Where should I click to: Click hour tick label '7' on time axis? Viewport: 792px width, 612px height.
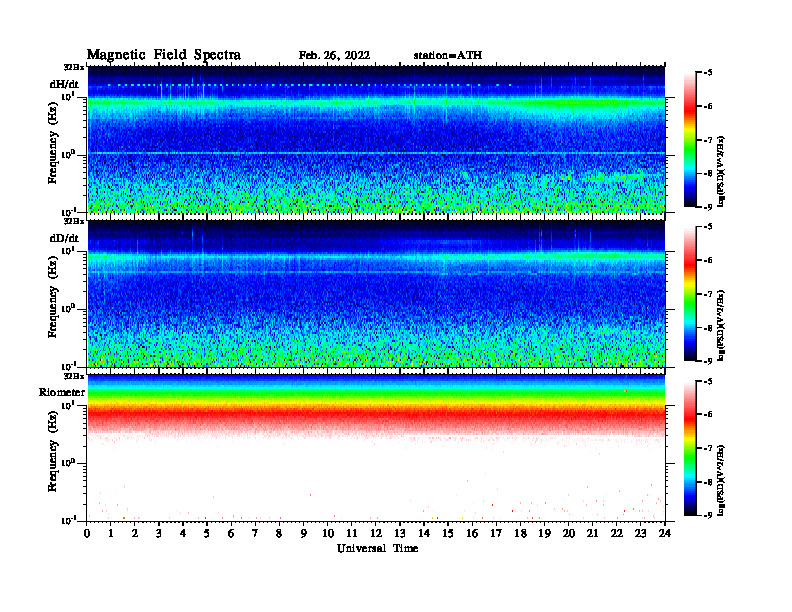tap(255, 533)
